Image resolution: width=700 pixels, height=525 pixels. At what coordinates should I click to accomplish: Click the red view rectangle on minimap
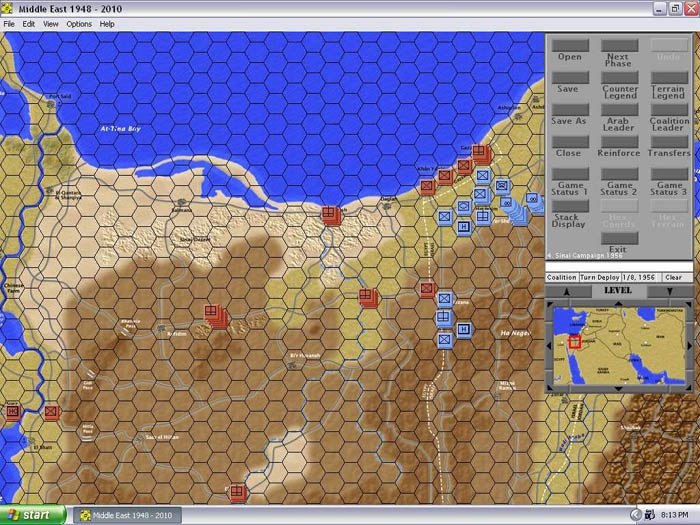(575, 342)
